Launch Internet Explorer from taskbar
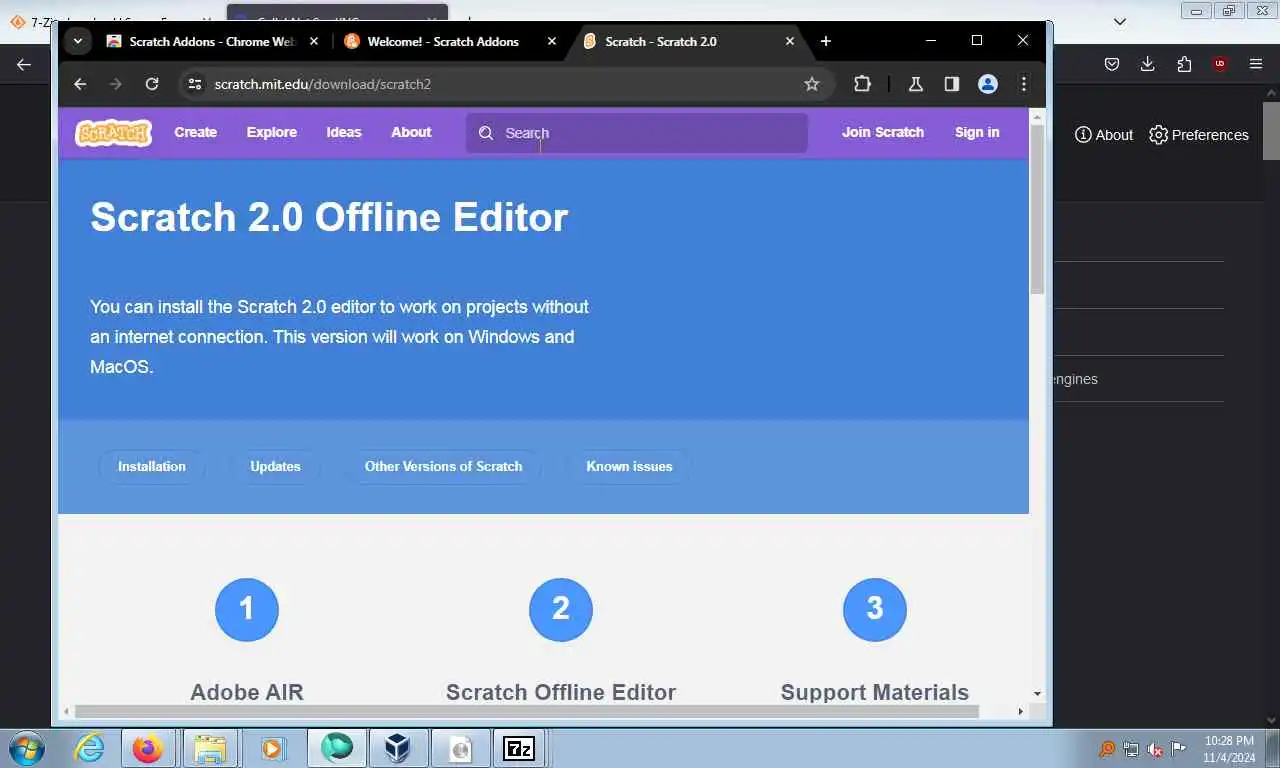1280x768 pixels. [x=89, y=748]
